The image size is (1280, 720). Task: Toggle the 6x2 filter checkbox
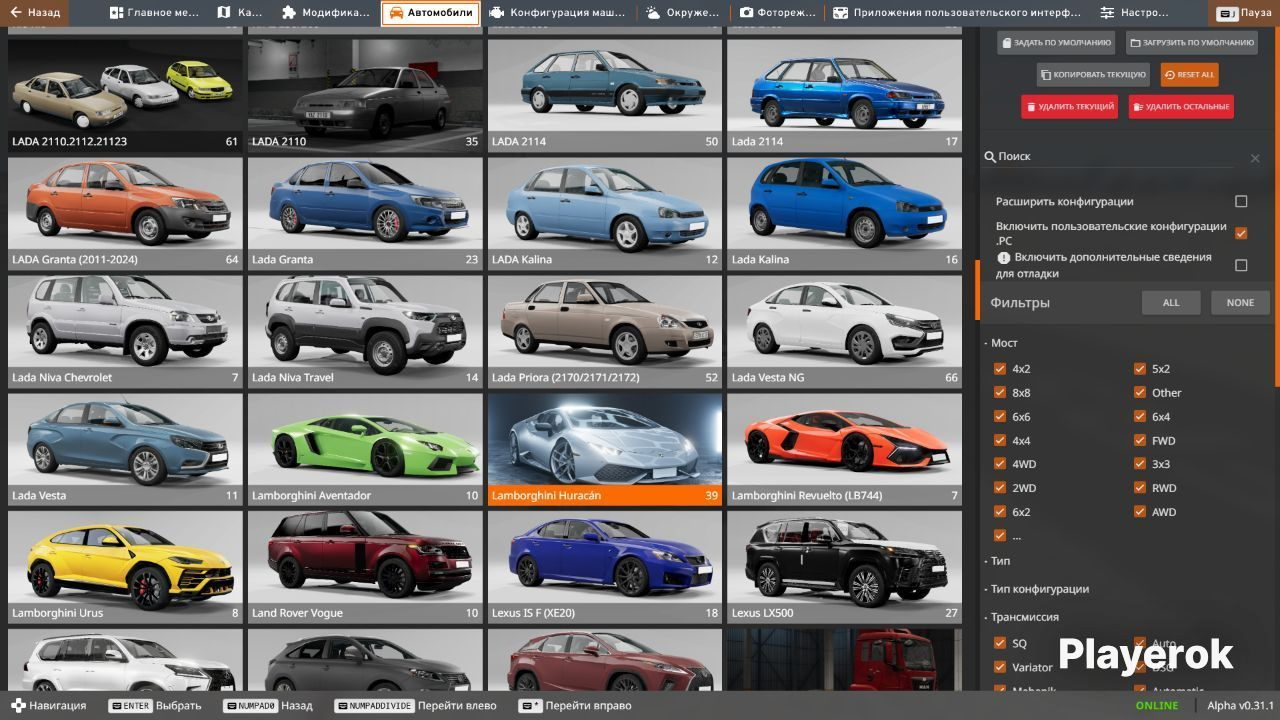pos(1000,512)
